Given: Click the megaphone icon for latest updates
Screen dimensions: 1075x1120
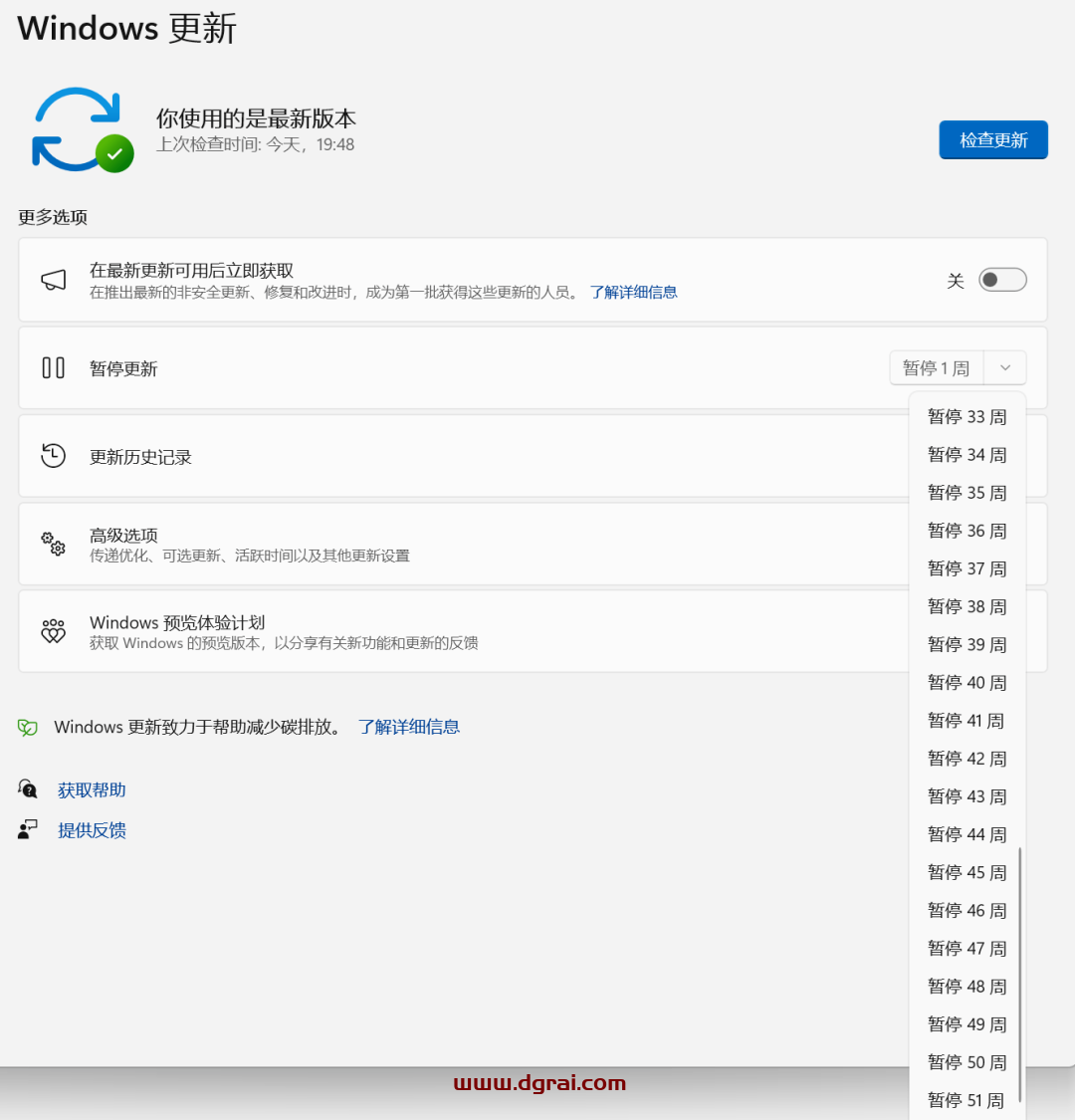Looking at the screenshot, I should point(54,280).
